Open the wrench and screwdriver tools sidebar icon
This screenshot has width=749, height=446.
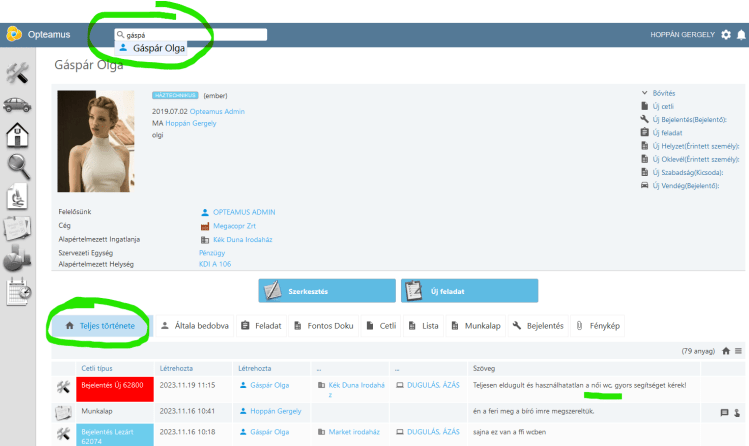tap(17, 73)
